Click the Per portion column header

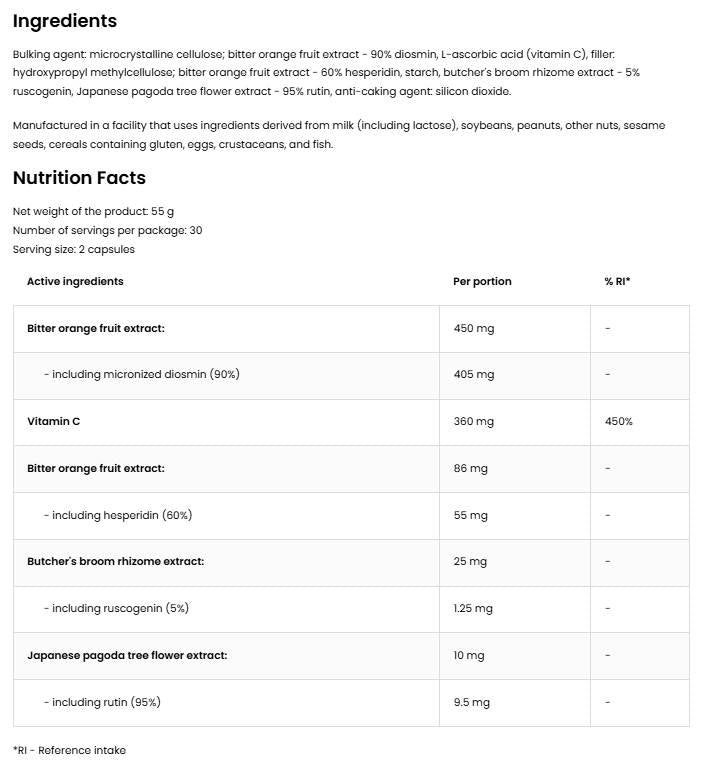482,281
